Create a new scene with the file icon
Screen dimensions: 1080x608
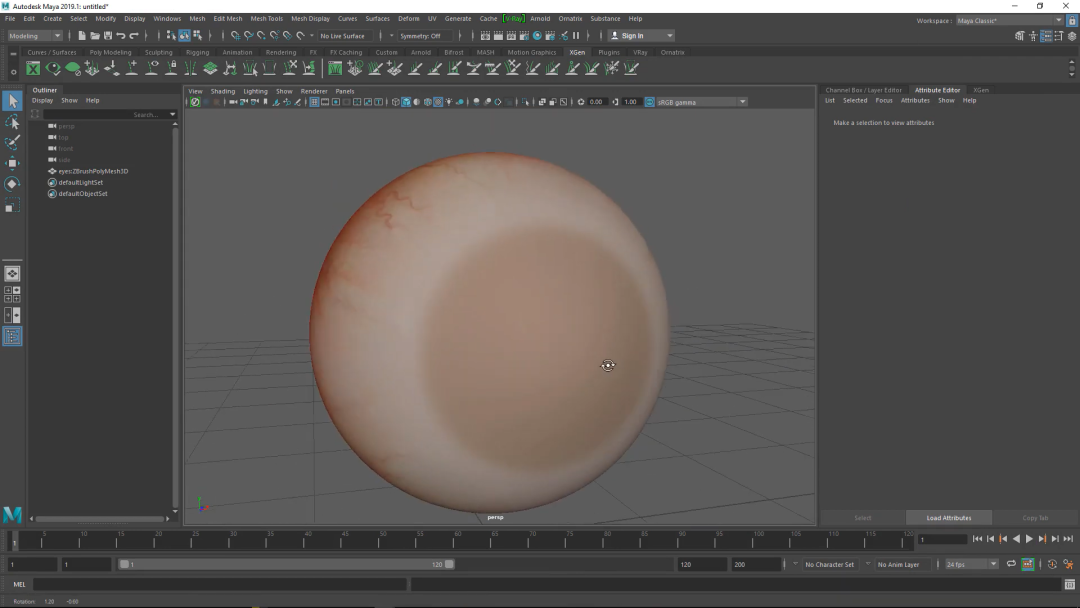[x=81, y=36]
